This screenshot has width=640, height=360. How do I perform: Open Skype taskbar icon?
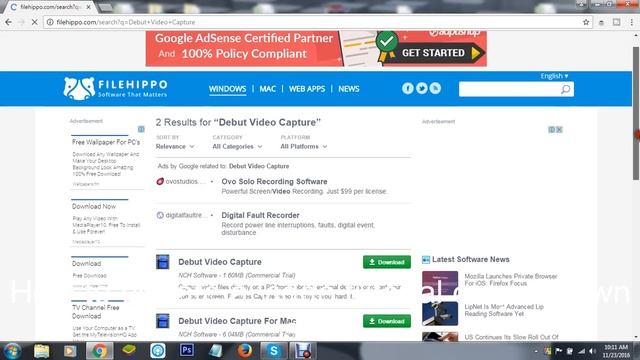[x=273, y=351]
